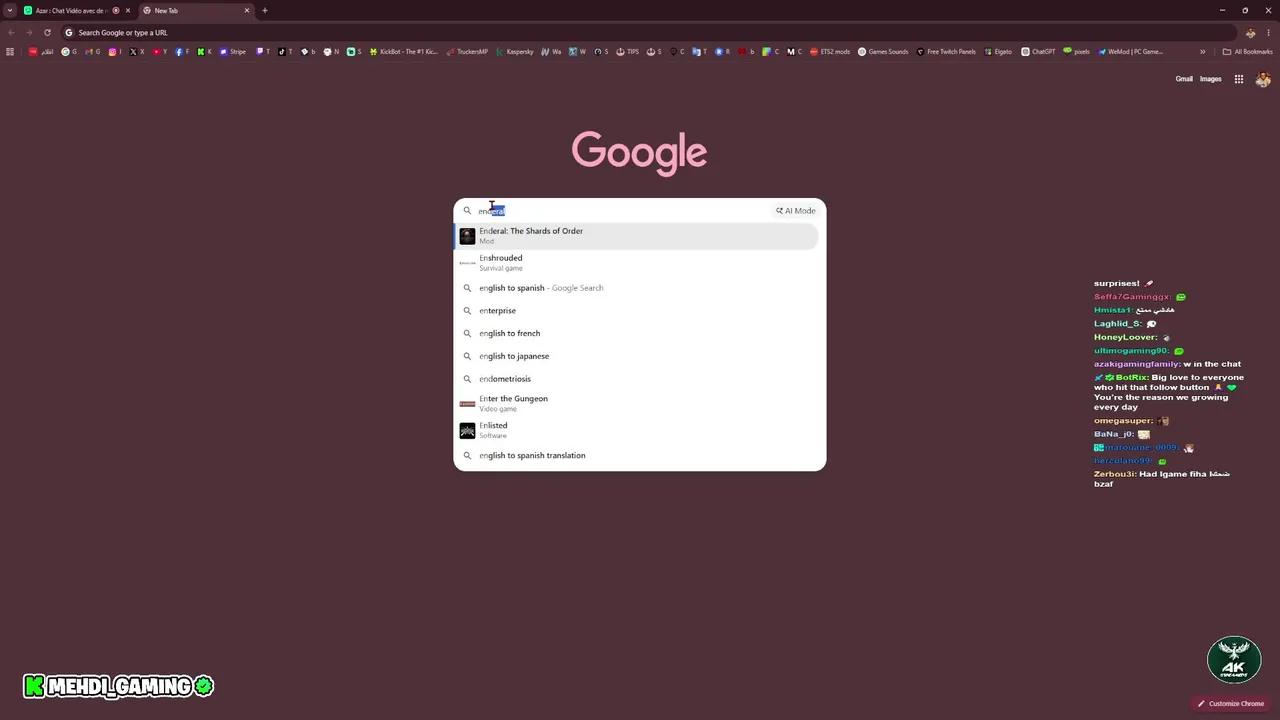This screenshot has width=1280, height=720.
Task: Open a new browser tab with plus
Action: (x=265, y=10)
